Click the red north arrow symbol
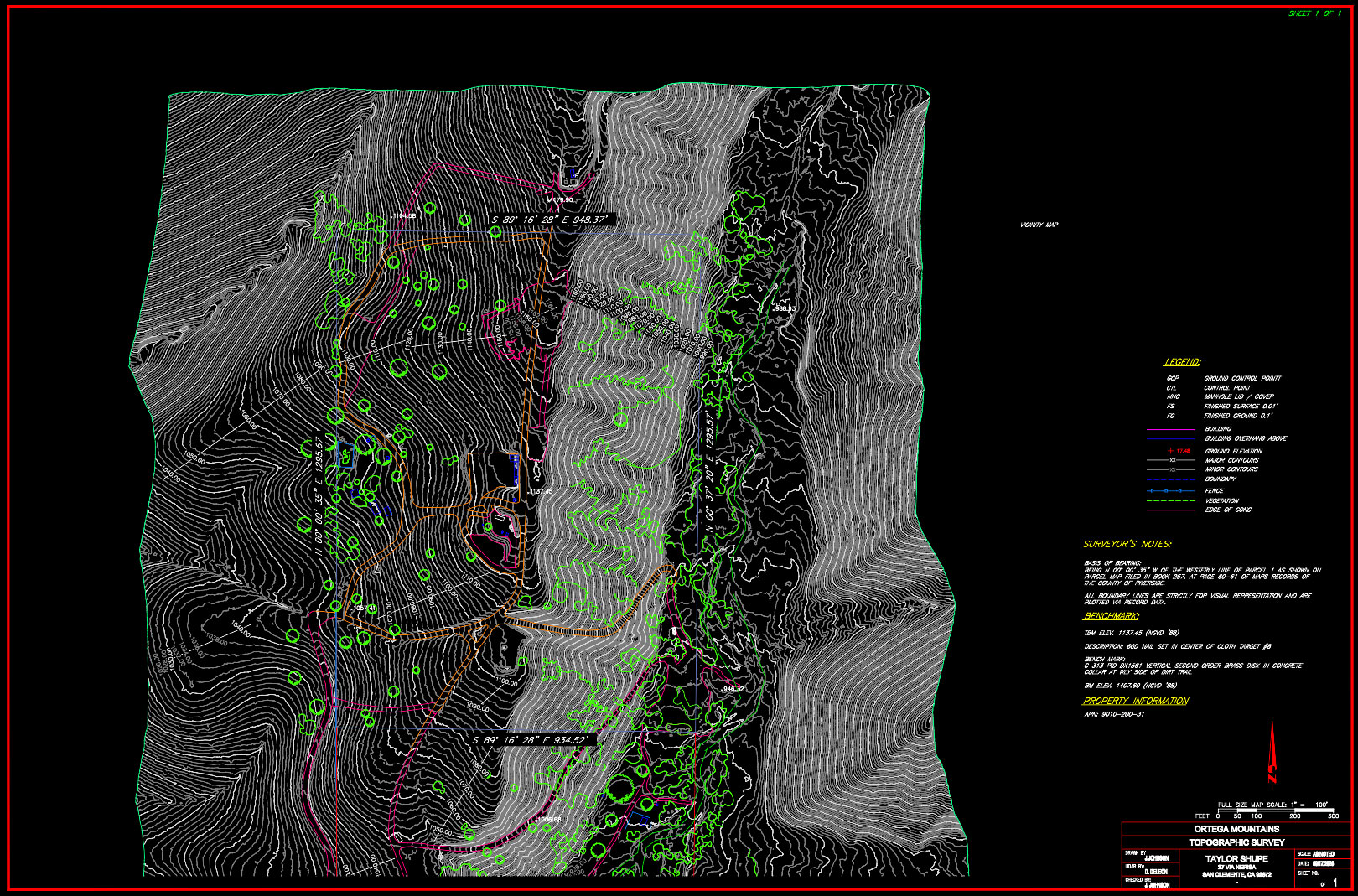The image size is (1358, 896). [1272, 754]
